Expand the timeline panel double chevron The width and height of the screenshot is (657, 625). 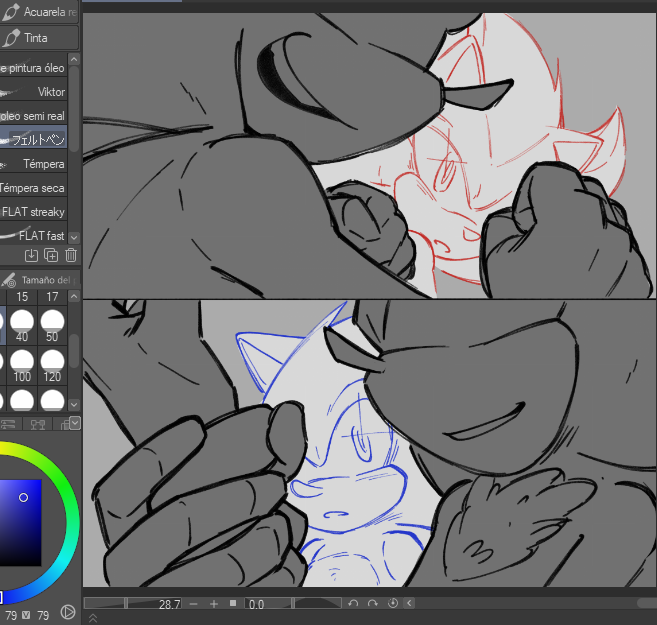(93, 618)
